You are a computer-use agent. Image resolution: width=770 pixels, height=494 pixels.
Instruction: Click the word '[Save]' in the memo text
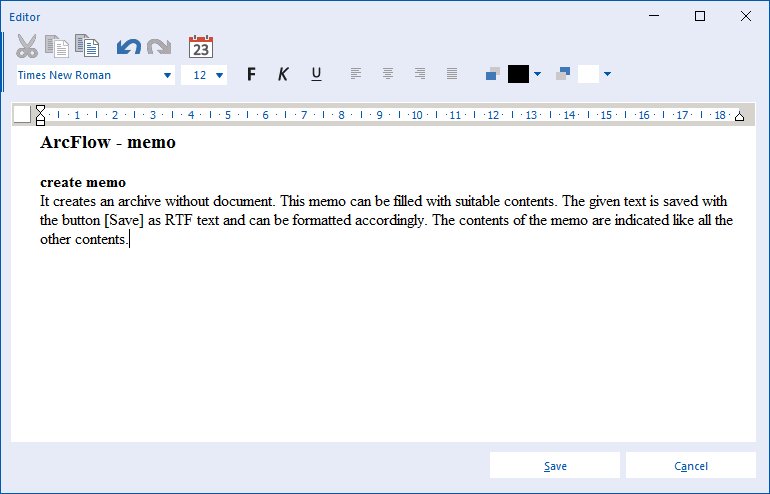(x=124, y=220)
